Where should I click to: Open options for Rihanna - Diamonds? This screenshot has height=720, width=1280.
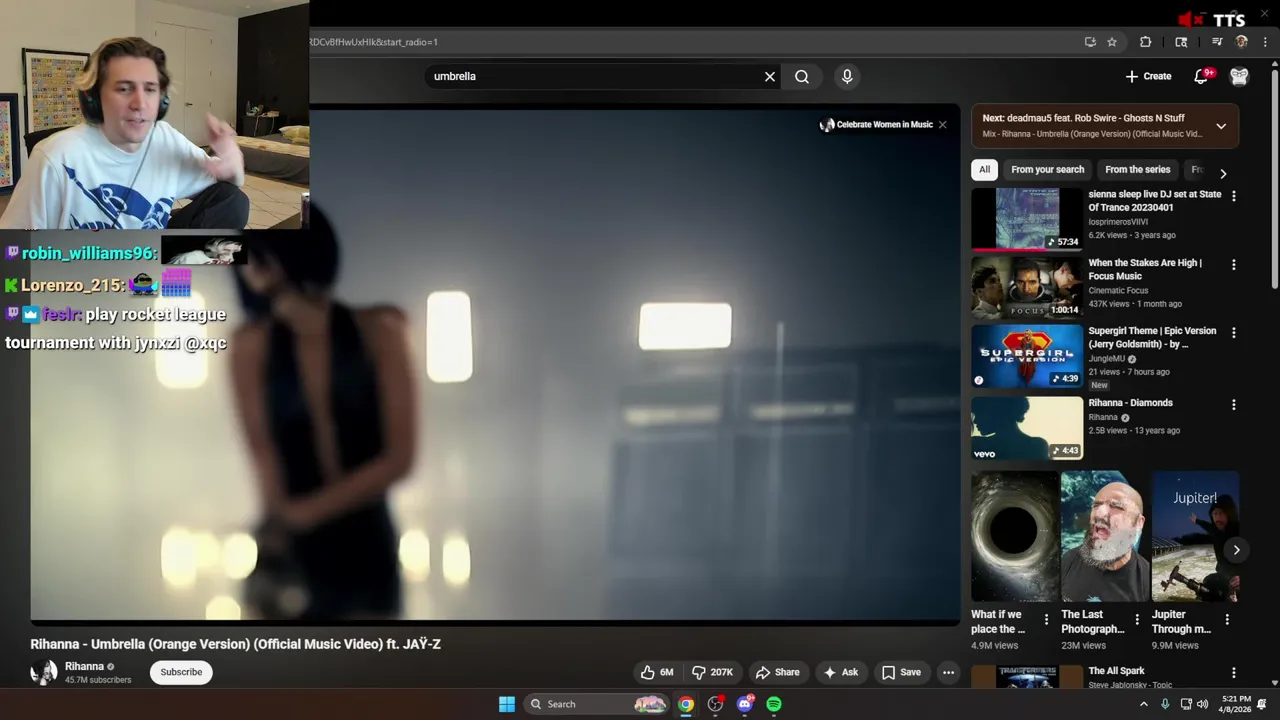pos(1233,405)
